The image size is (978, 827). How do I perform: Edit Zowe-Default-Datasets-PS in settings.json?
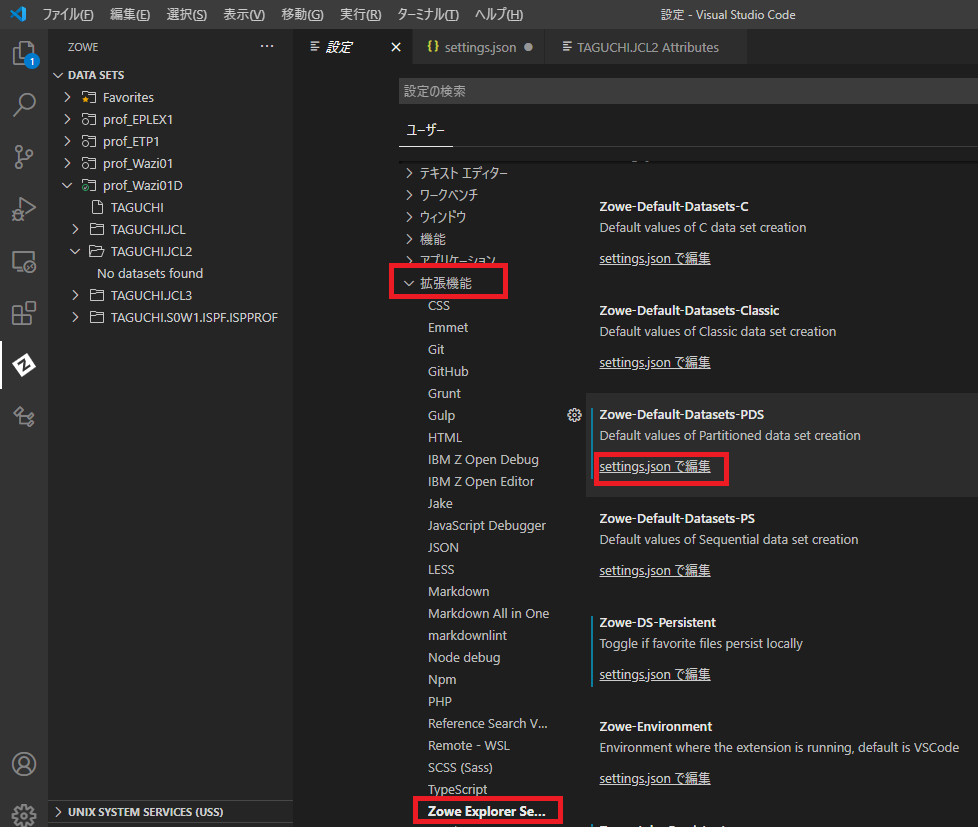[x=655, y=571]
